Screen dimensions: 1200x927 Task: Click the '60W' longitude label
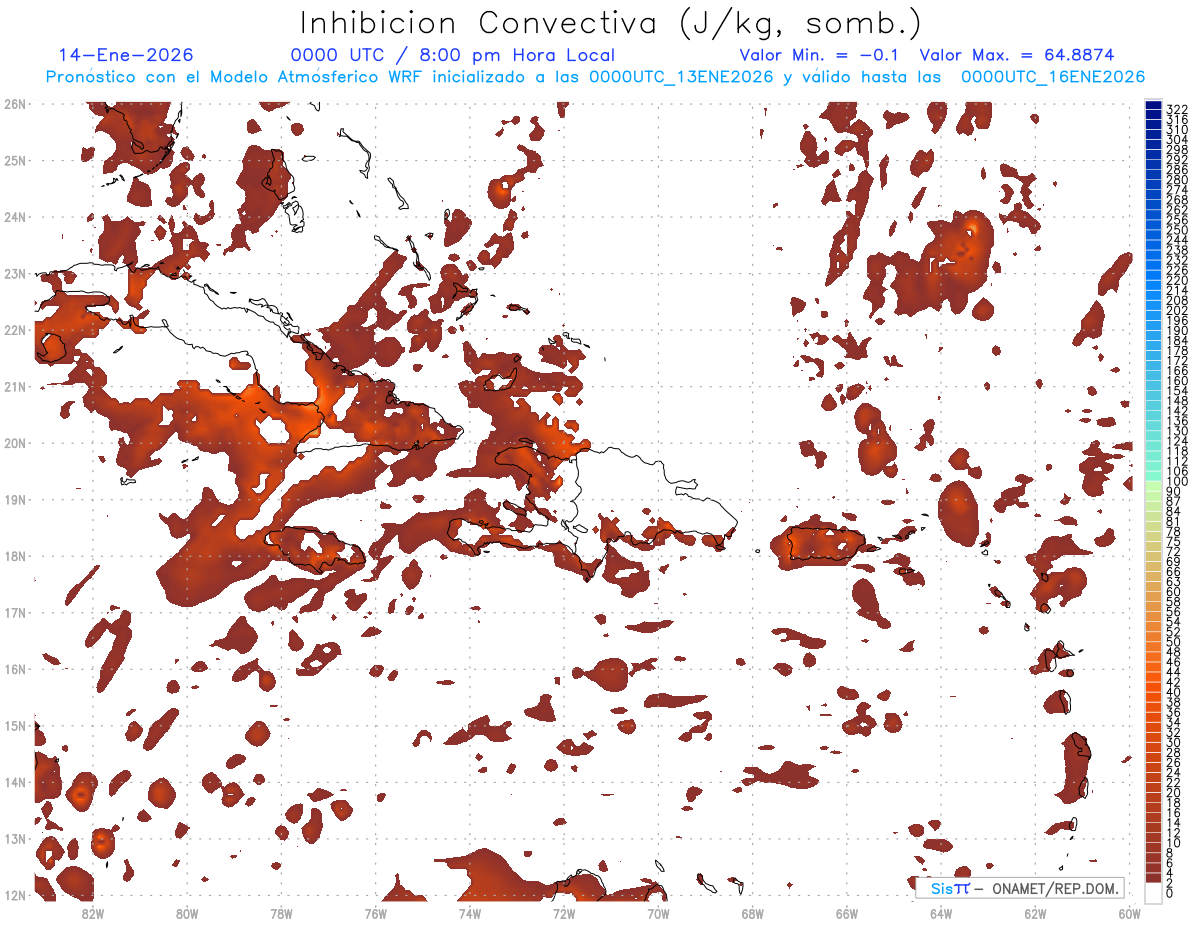(x=1130, y=912)
